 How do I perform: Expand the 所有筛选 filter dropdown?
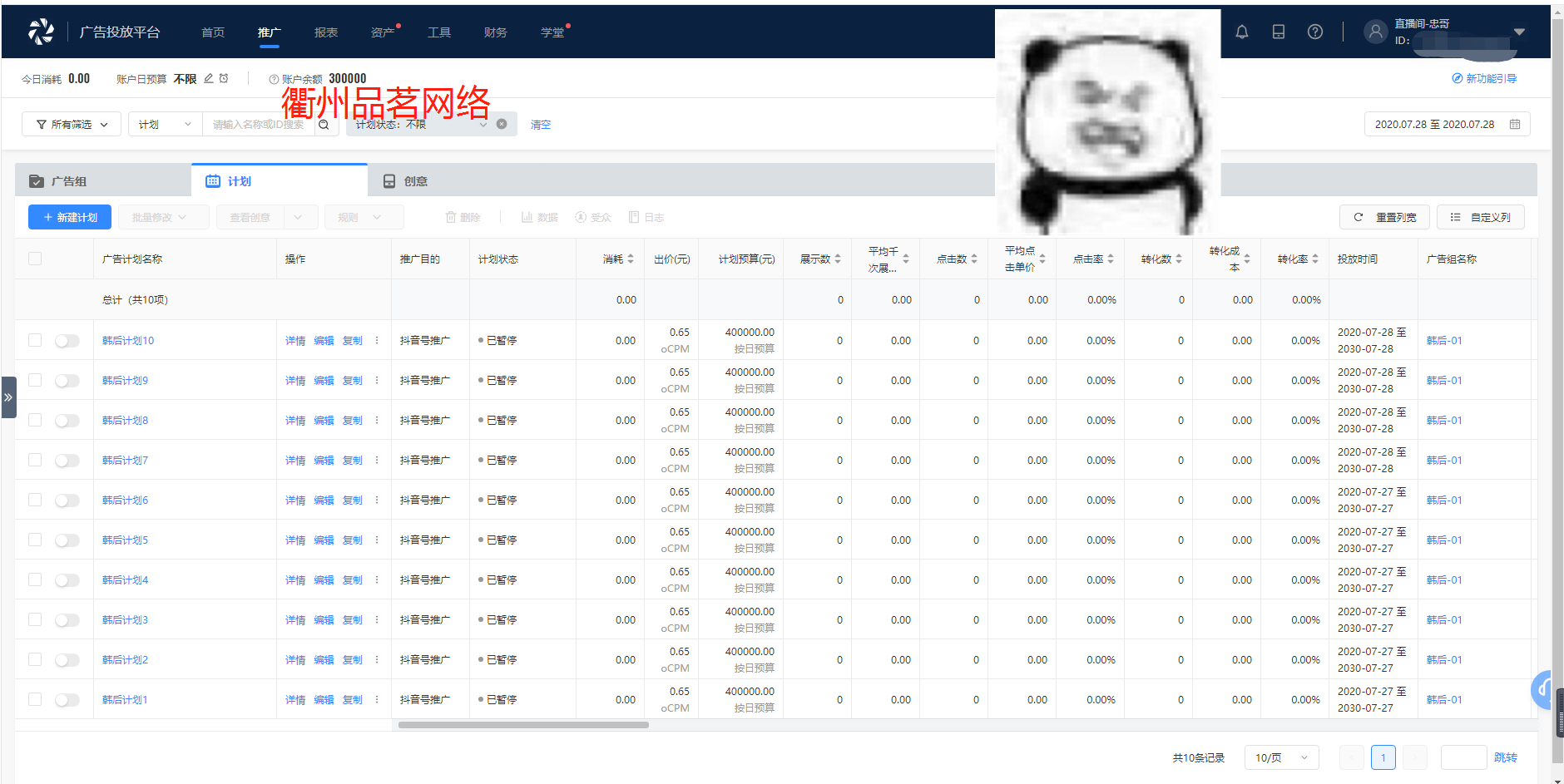coord(72,125)
